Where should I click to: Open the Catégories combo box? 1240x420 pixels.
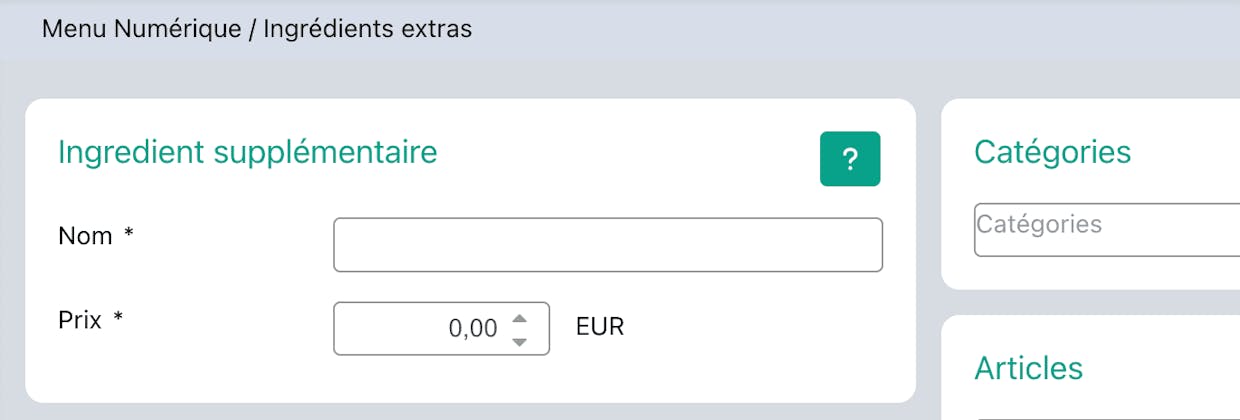click(x=1107, y=229)
